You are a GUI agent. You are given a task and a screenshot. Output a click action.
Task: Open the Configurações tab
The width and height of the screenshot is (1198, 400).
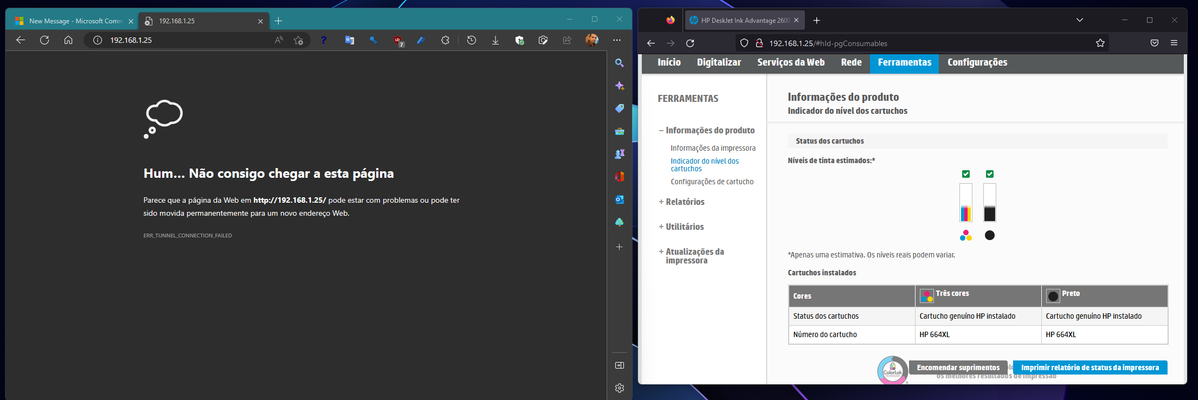coord(977,63)
